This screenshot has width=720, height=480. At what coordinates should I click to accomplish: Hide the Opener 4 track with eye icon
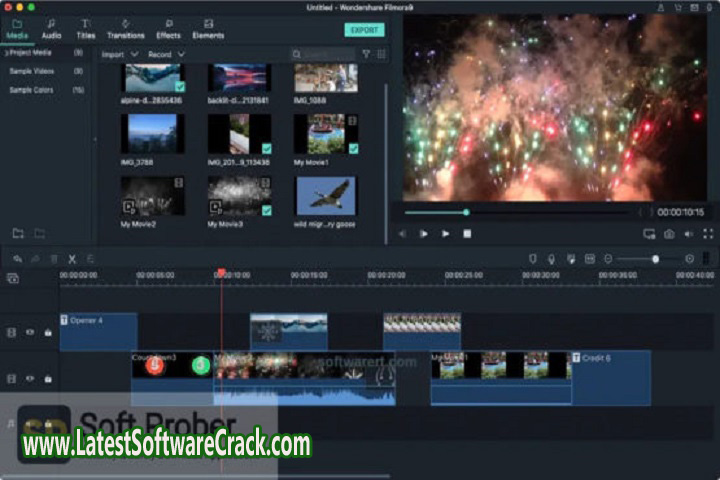[30, 332]
